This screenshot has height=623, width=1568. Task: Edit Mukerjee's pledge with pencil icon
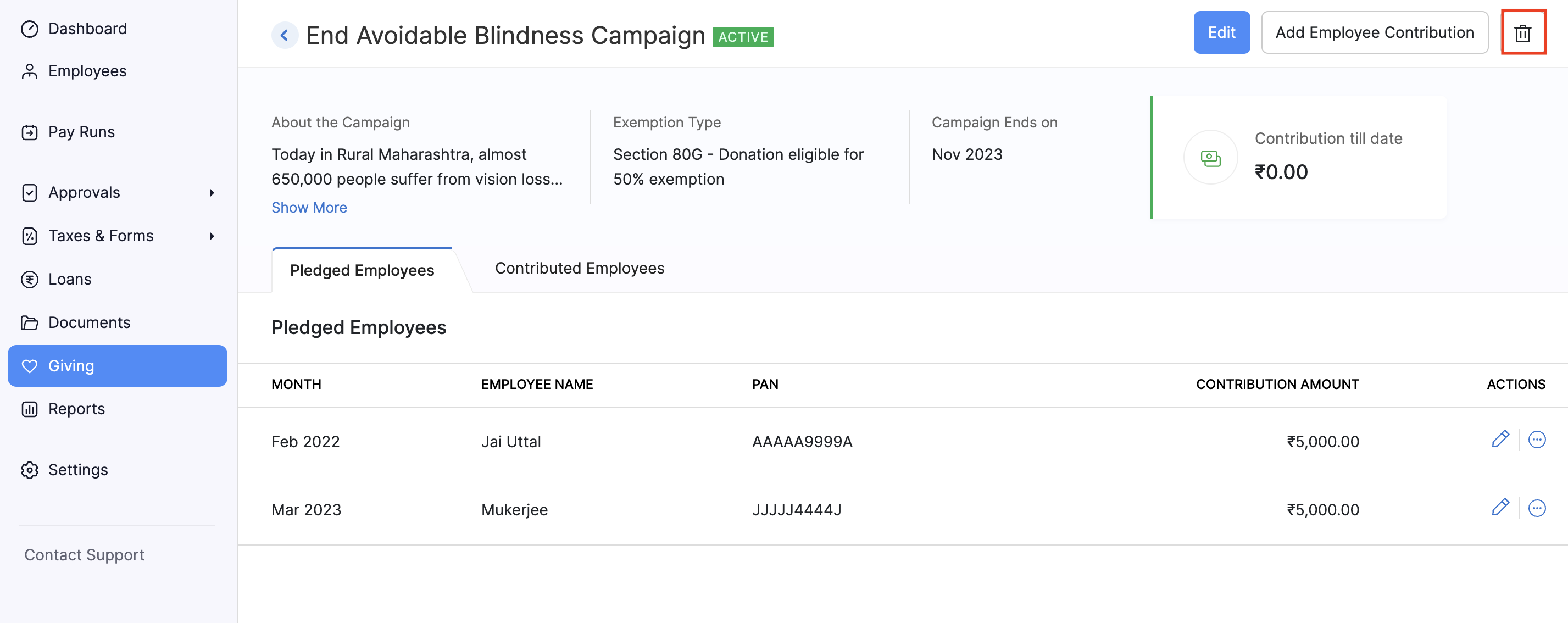tap(1500, 508)
